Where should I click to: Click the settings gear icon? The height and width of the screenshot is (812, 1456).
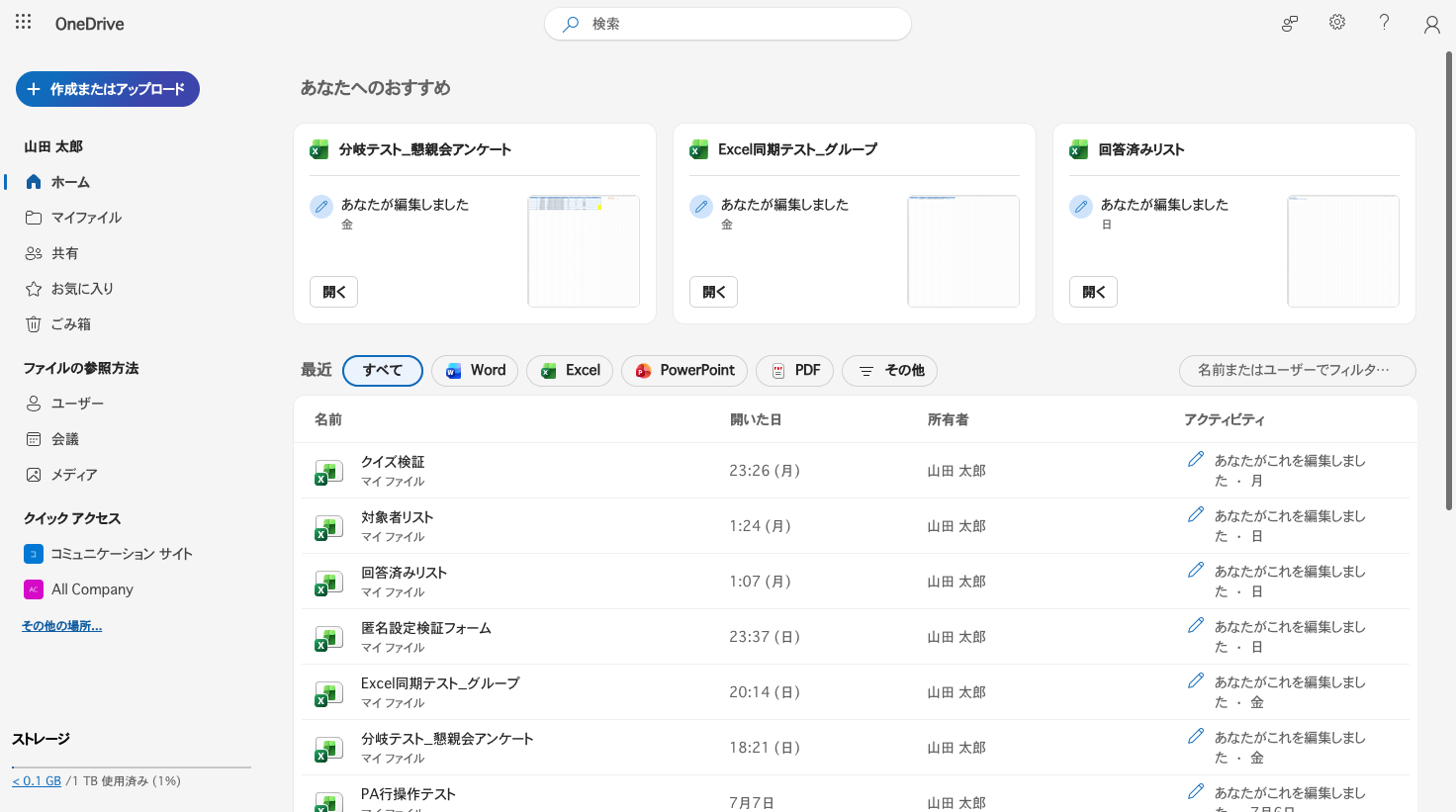pos(1337,22)
